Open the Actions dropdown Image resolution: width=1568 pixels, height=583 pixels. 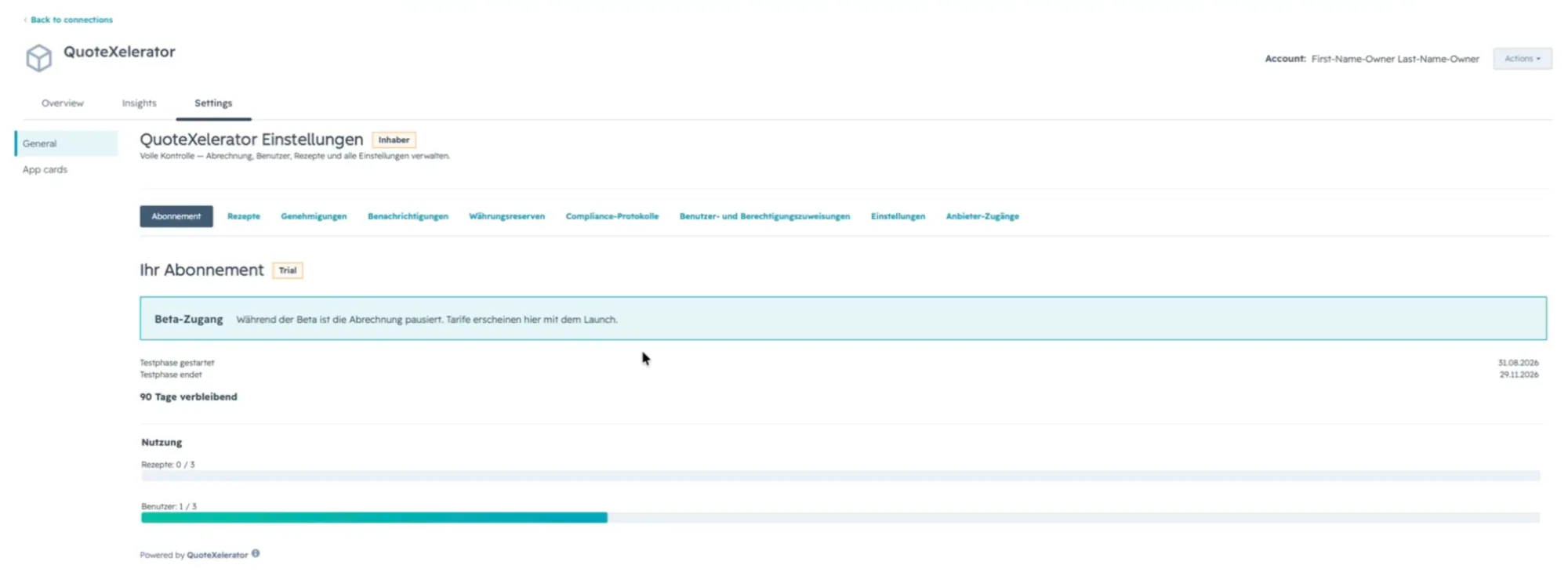tap(1522, 59)
